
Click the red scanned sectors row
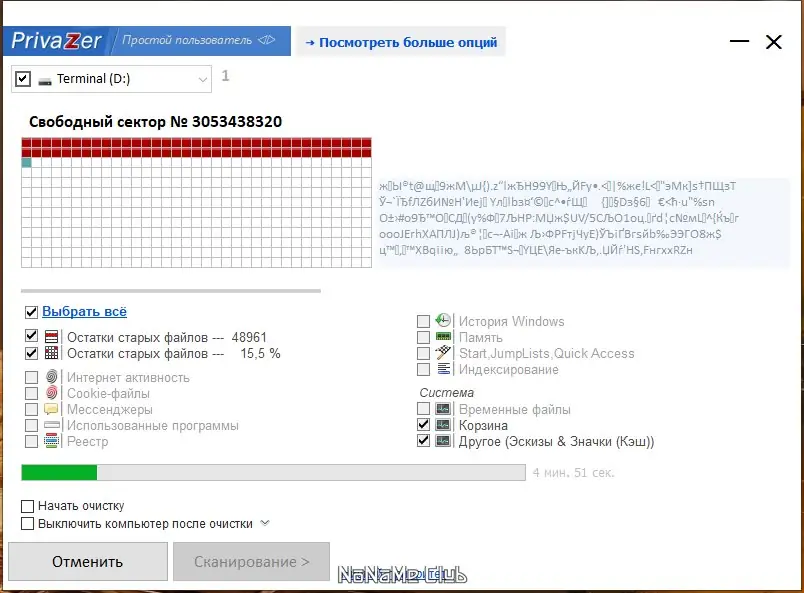tap(196, 147)
